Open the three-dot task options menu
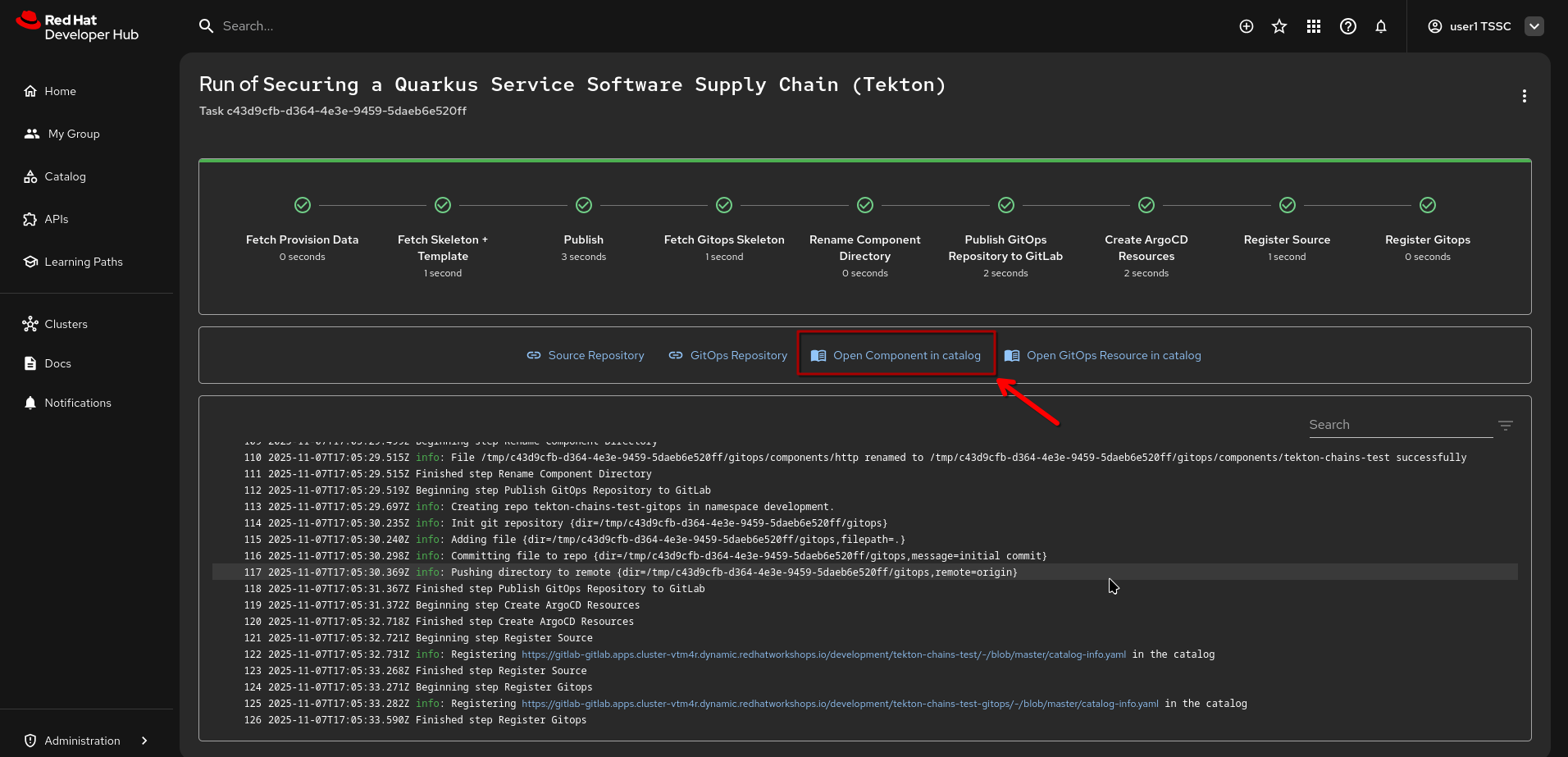The width and height of the screenshot is (1568, 757). click(x=1524, y=96)
